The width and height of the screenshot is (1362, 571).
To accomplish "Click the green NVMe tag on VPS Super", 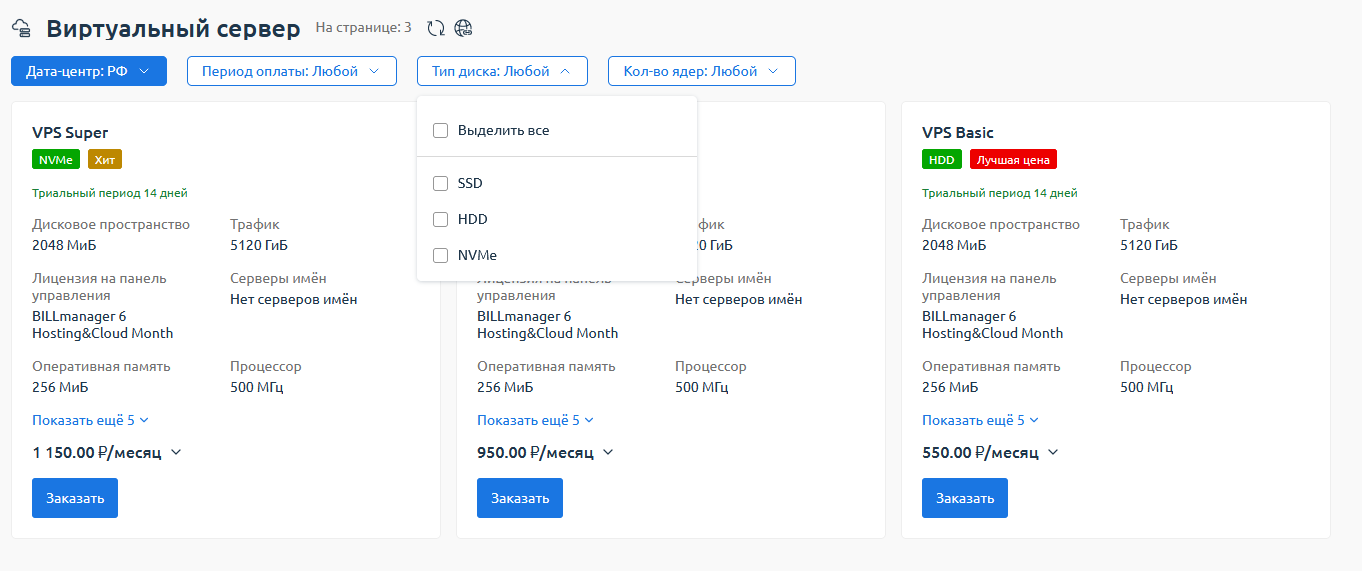I will click(x=56, y=159).
